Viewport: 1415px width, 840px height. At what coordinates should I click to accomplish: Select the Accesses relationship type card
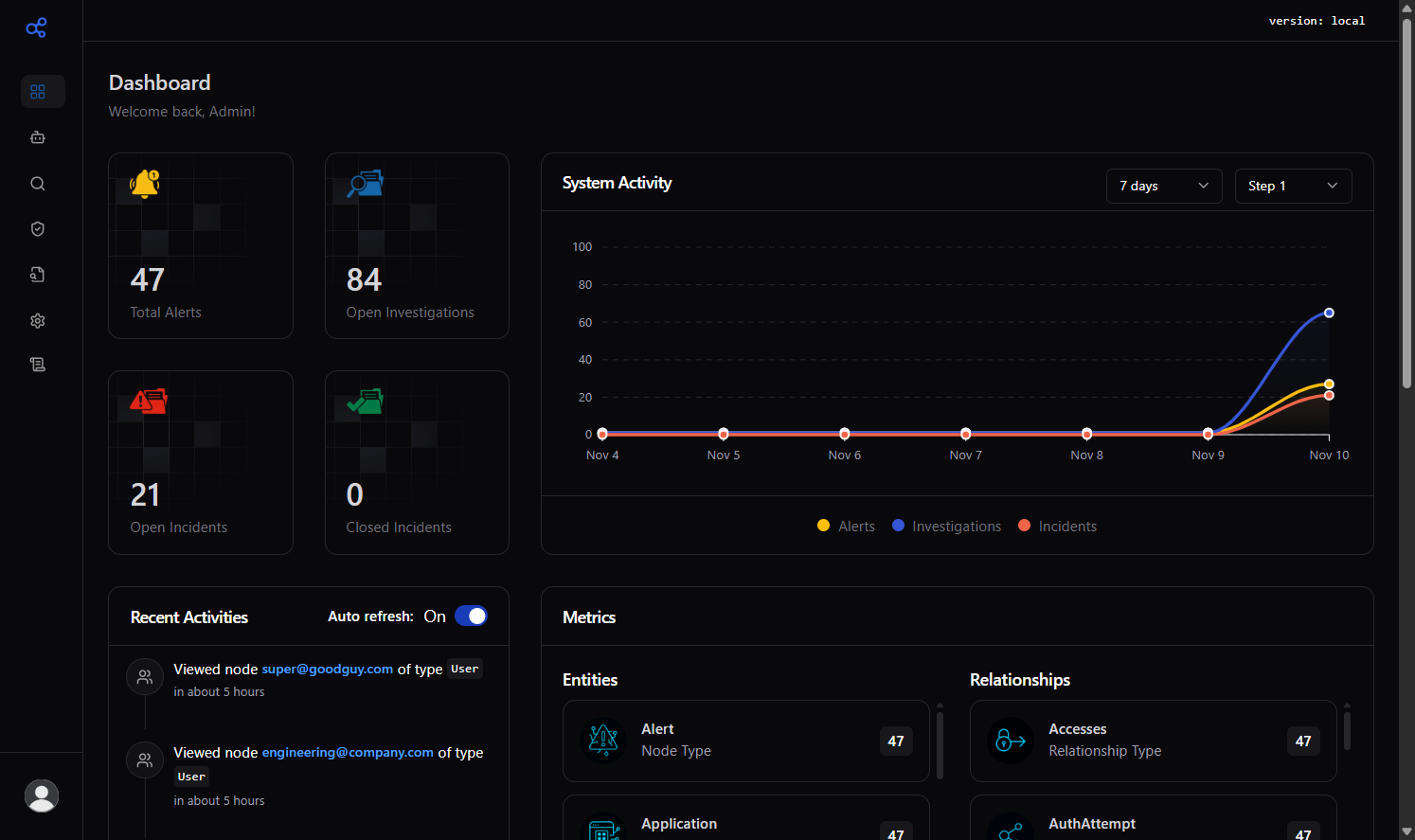coord(1153,741)
